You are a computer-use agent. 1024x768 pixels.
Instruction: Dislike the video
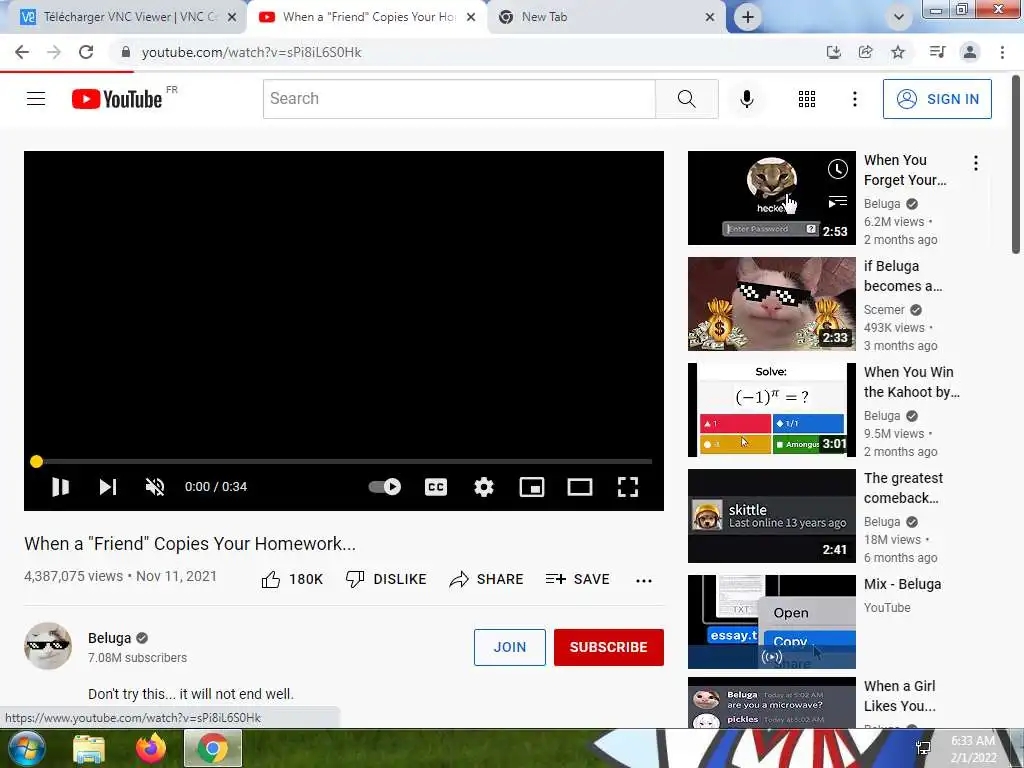click(386, 579)
